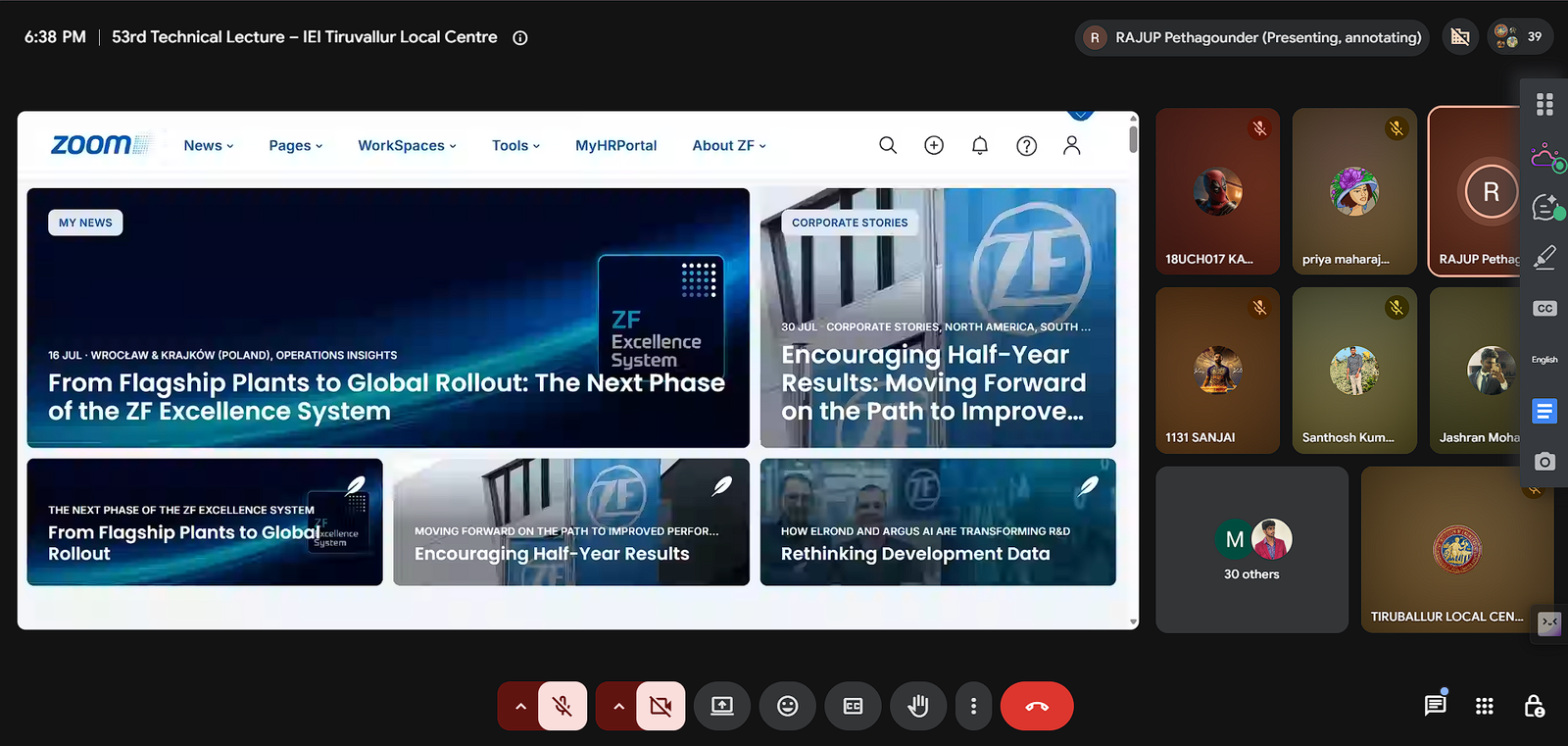Click the Zoom logo in shared page
Viewport: 1568px width, 746px height.
coord(100,145)
